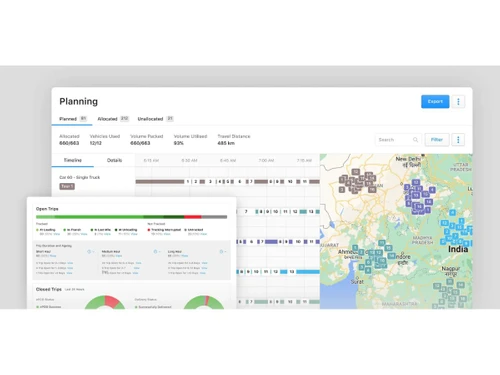Screen dimensions: 500x375
Task: Click the India label on the map
Action: pyautogui.click(x=458, y=249)
